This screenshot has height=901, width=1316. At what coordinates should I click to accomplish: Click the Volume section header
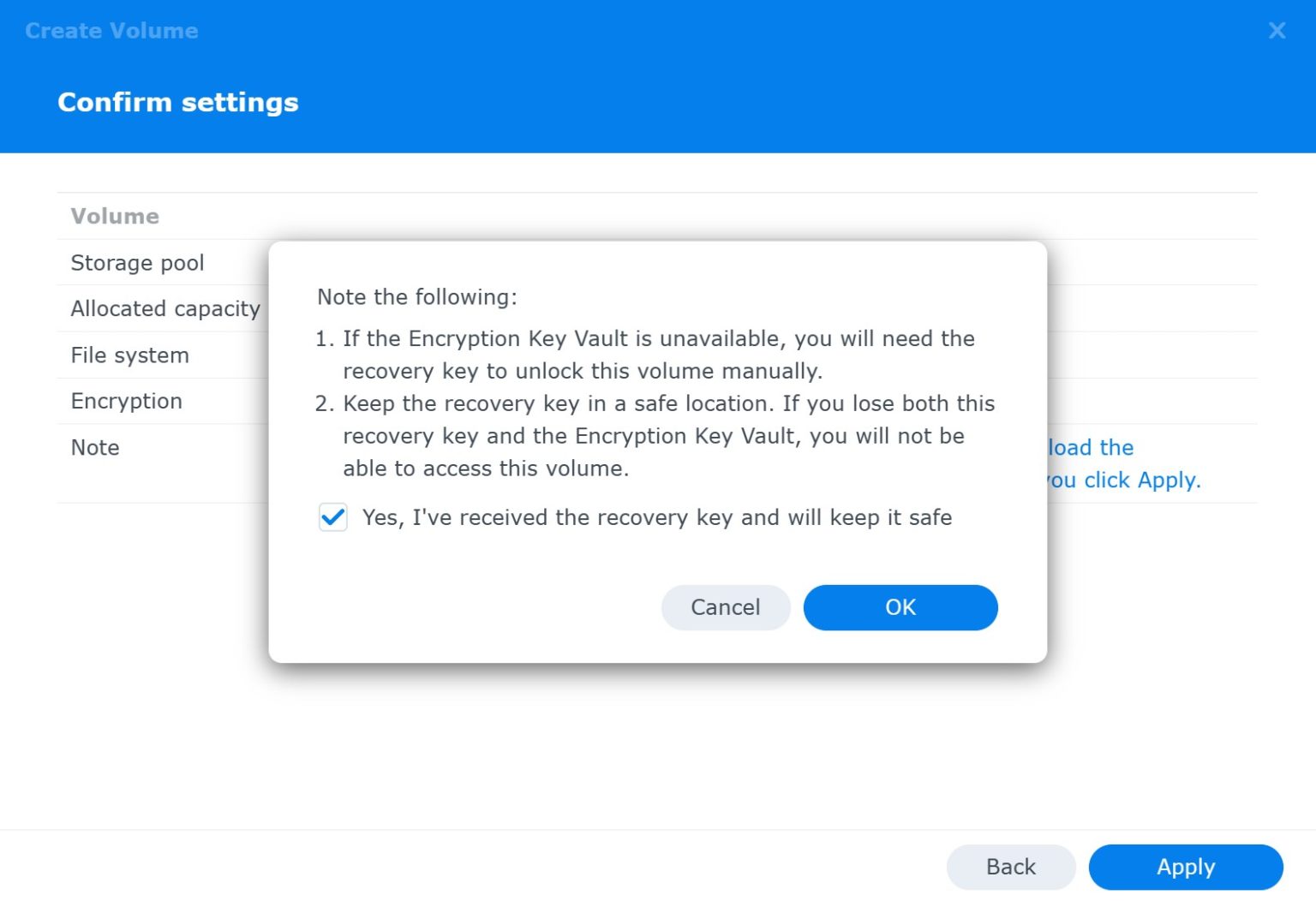coord(115,217)
